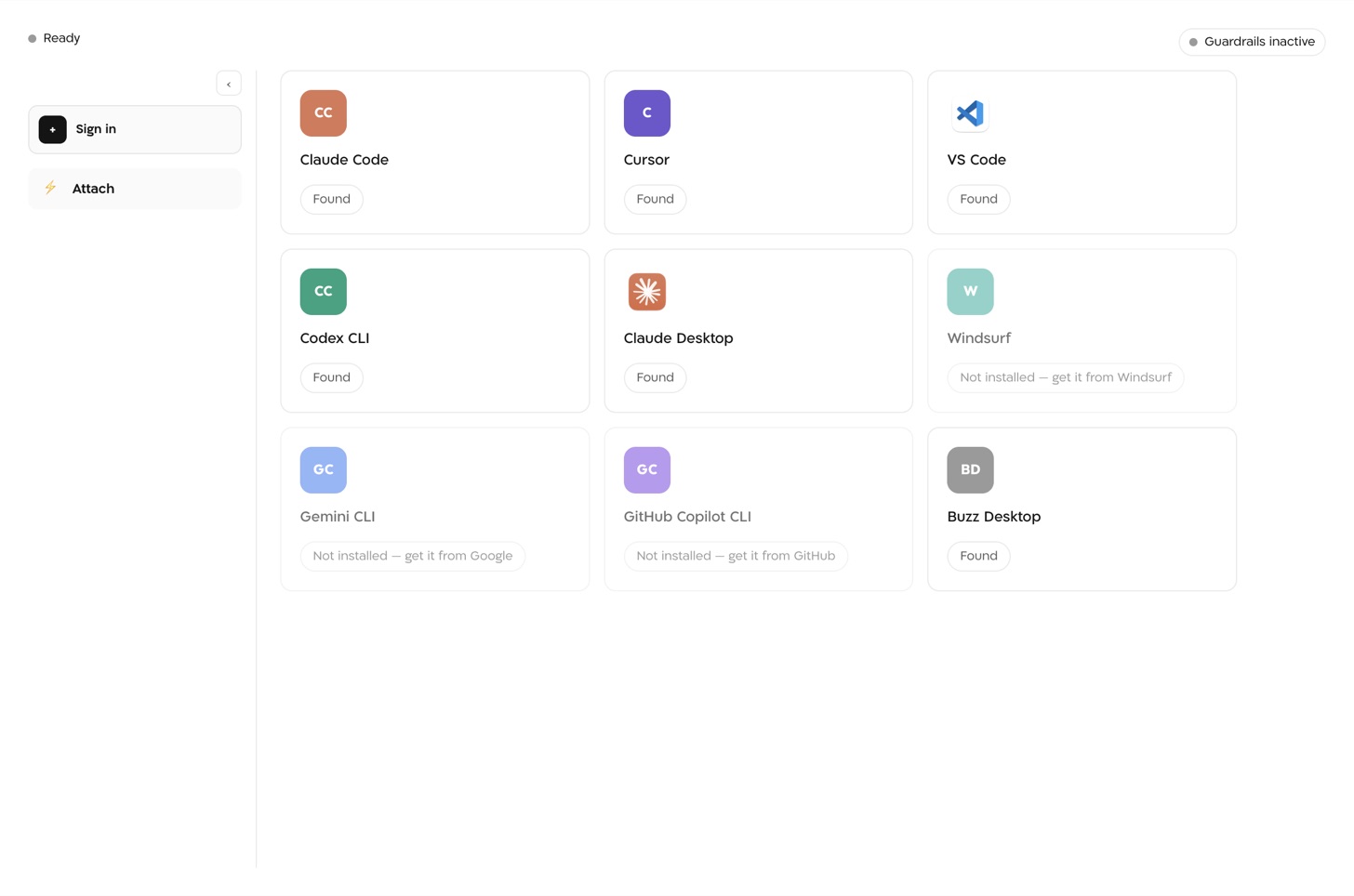Viewport: 1354px width, 896px height.
Task: Click Found badge under Cursor
Action: point(655,199)
